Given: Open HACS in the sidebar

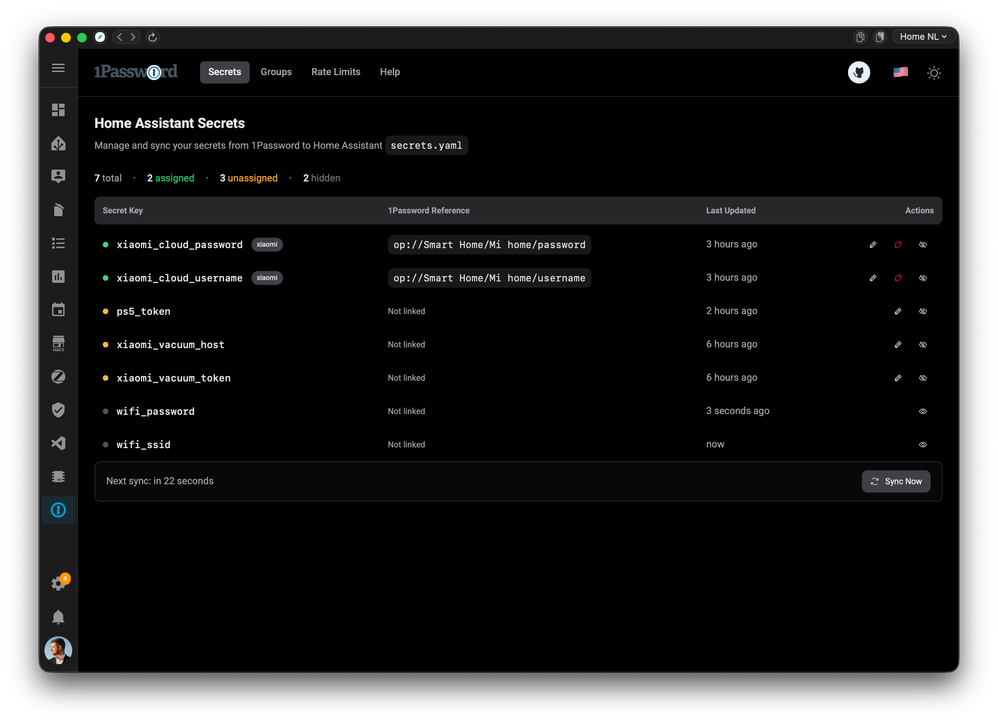Looking at the screenshot, I should (58, 344).
